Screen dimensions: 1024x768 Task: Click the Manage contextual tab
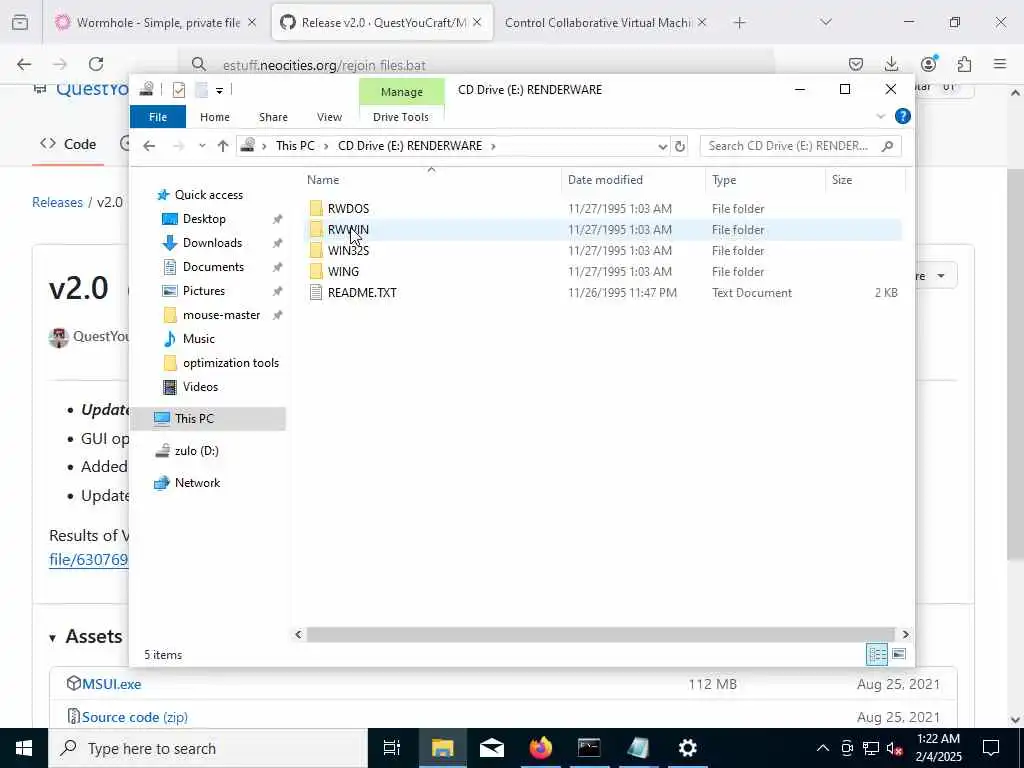point(402,92)
